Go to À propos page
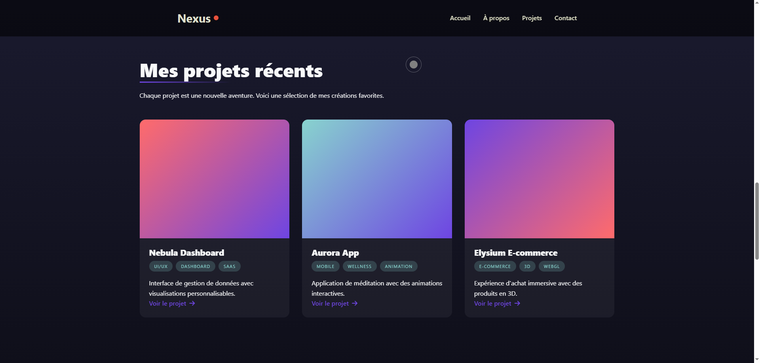Screen dimensions: 760x363 pyautogui.click(x=496, y=18)
